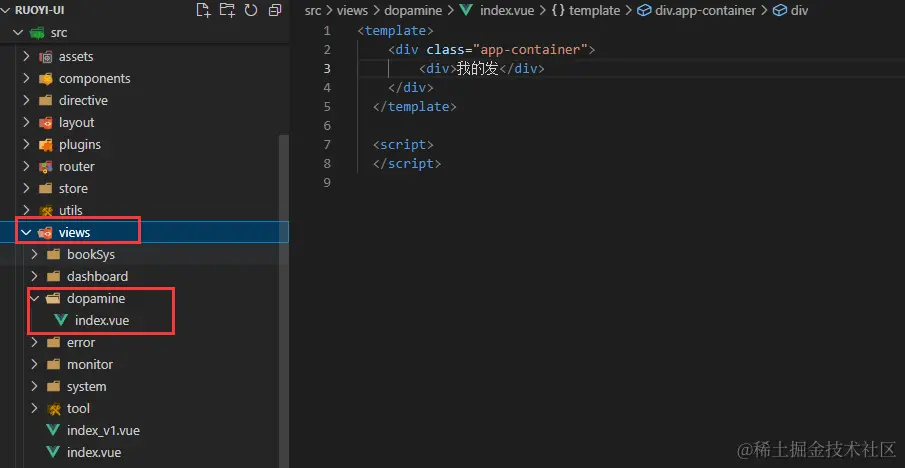Click the directive folder icon

pyautogui.click(x=46, y=100)
